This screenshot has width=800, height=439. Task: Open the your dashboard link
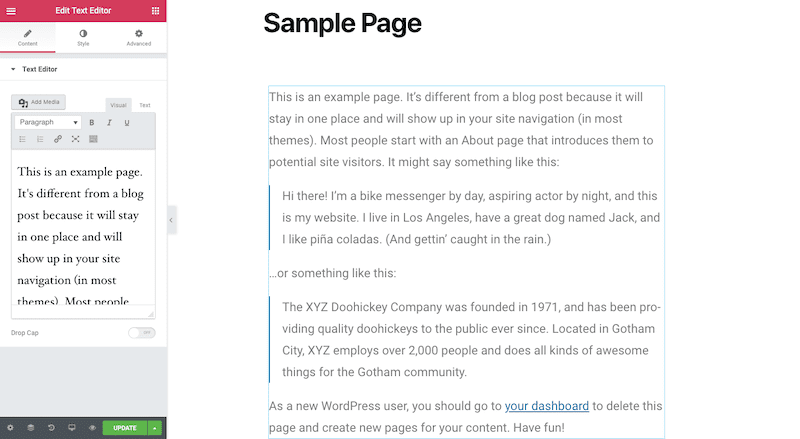[546, 406]
